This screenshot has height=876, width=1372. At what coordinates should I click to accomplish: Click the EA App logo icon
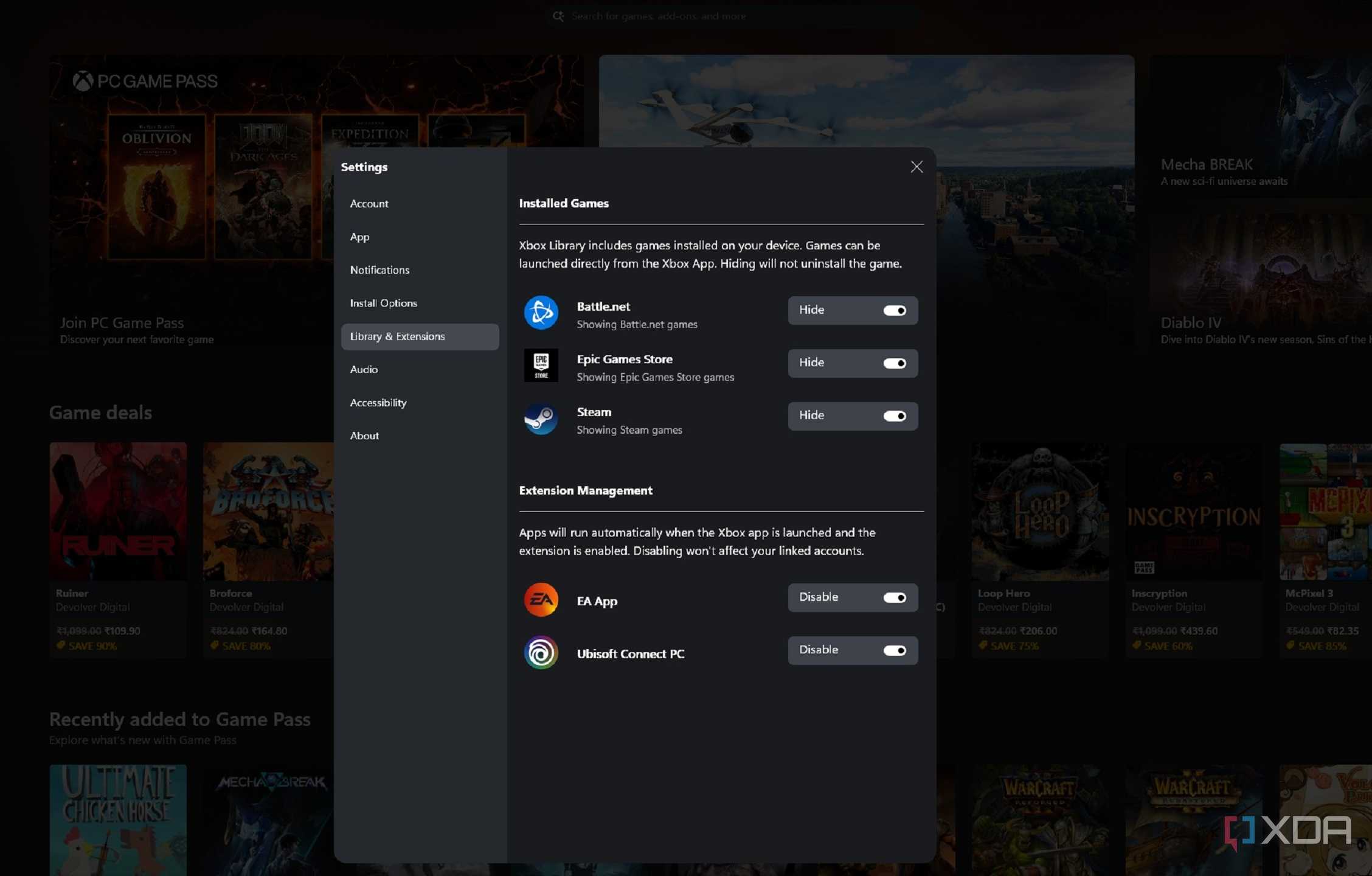coord(541,600)
